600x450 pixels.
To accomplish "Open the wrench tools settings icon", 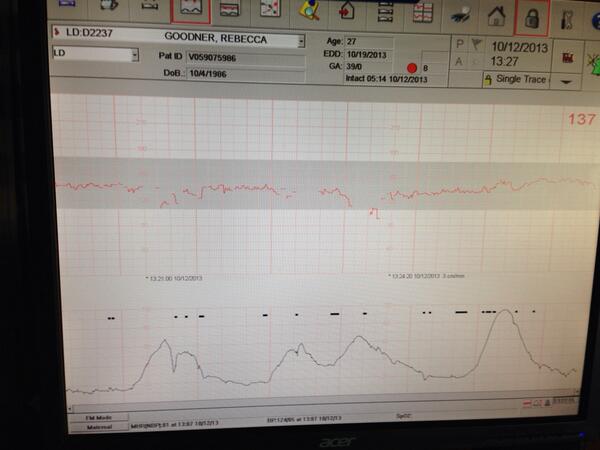I will 567,19.
